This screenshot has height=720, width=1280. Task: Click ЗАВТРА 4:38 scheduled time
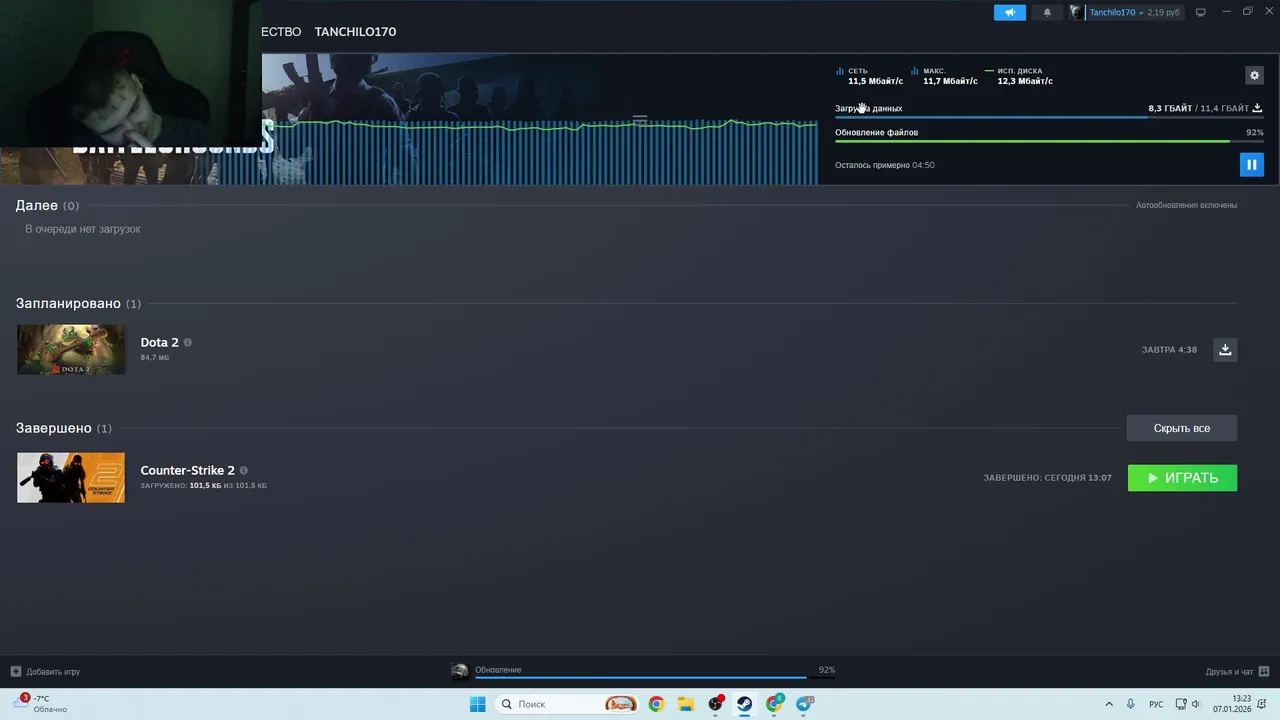click(x=1169, y=350)
